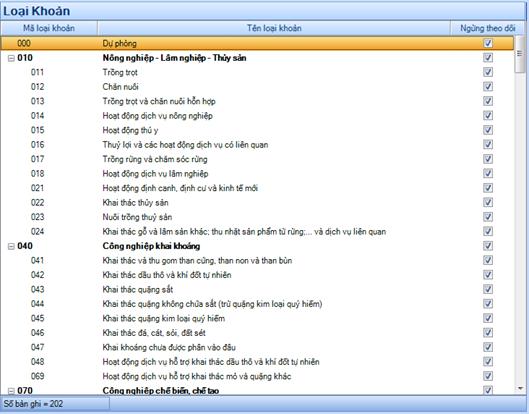Viewport: 529px width, 414px height.
Task: Click the scroll down arrow of the list
Action: (x=520, y=389)
